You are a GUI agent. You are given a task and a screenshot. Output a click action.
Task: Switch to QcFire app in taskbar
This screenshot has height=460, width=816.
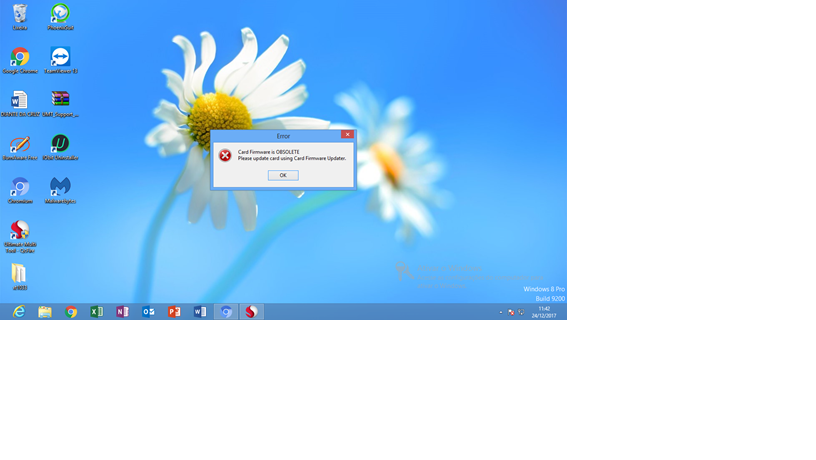tap(251, 312)
